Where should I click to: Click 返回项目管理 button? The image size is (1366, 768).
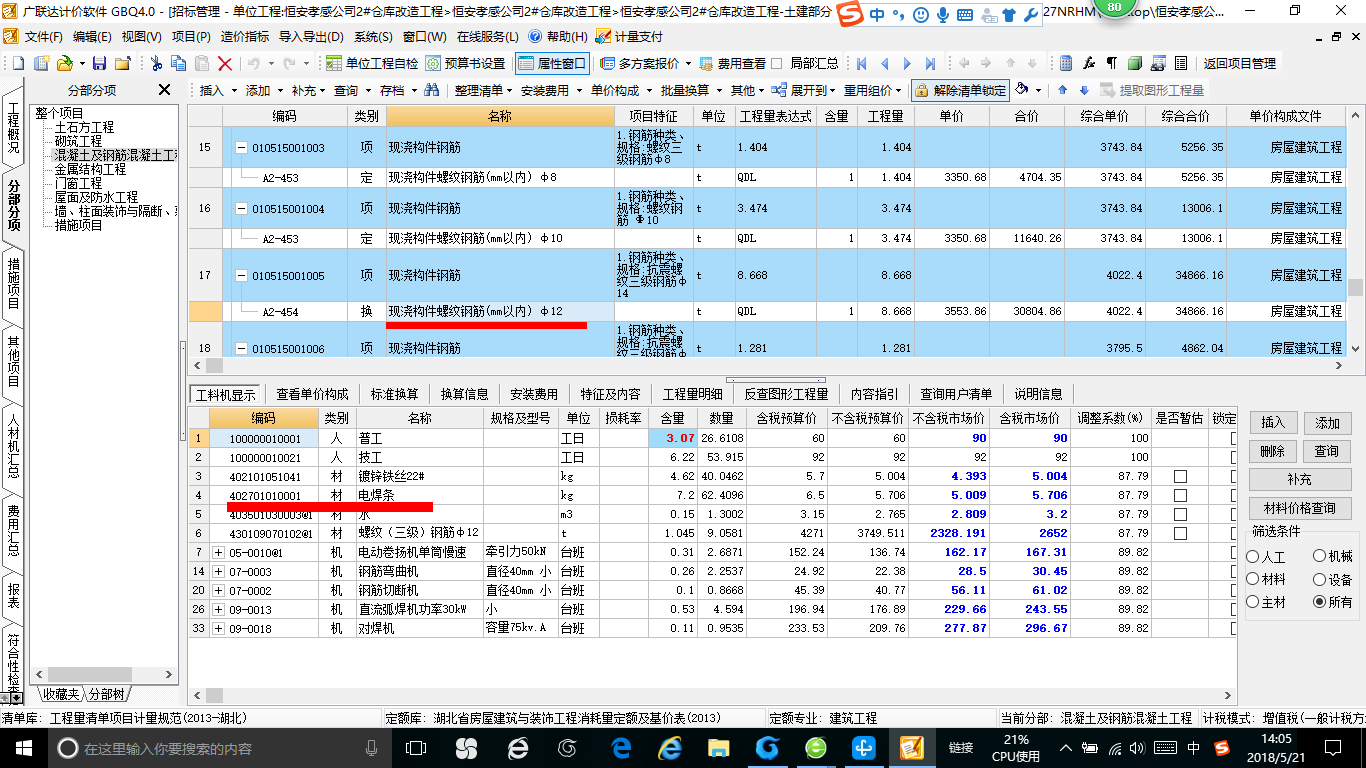click(1240, 63)
